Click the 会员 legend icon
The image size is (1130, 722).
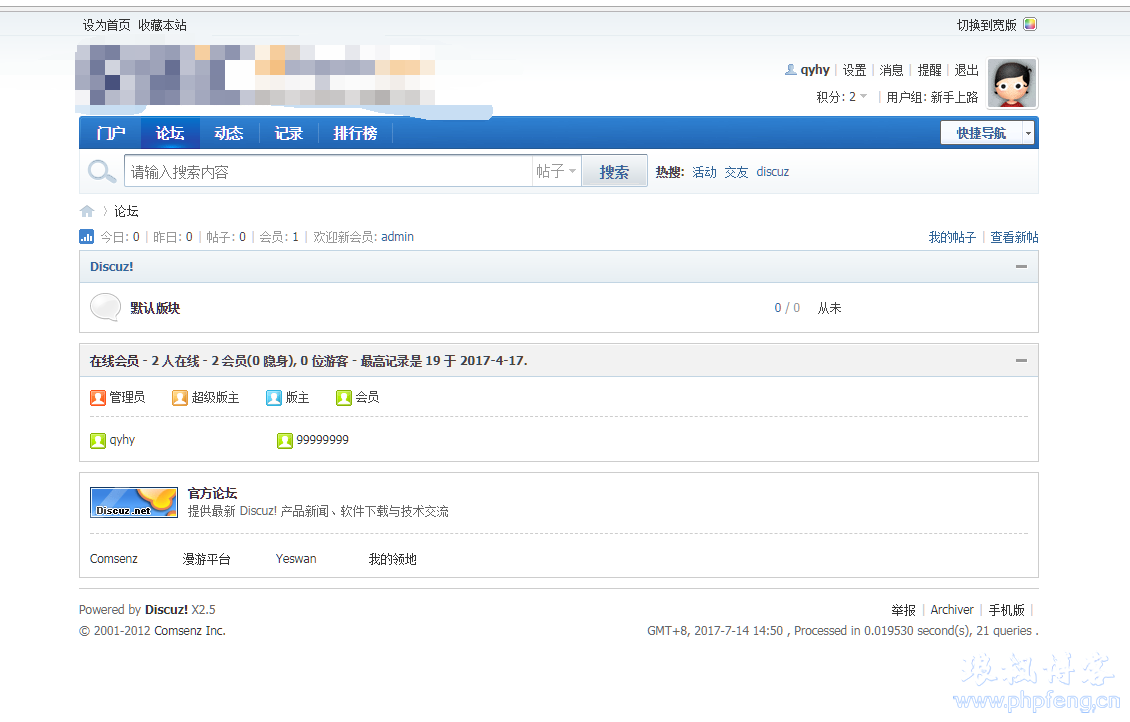point(344,398)
